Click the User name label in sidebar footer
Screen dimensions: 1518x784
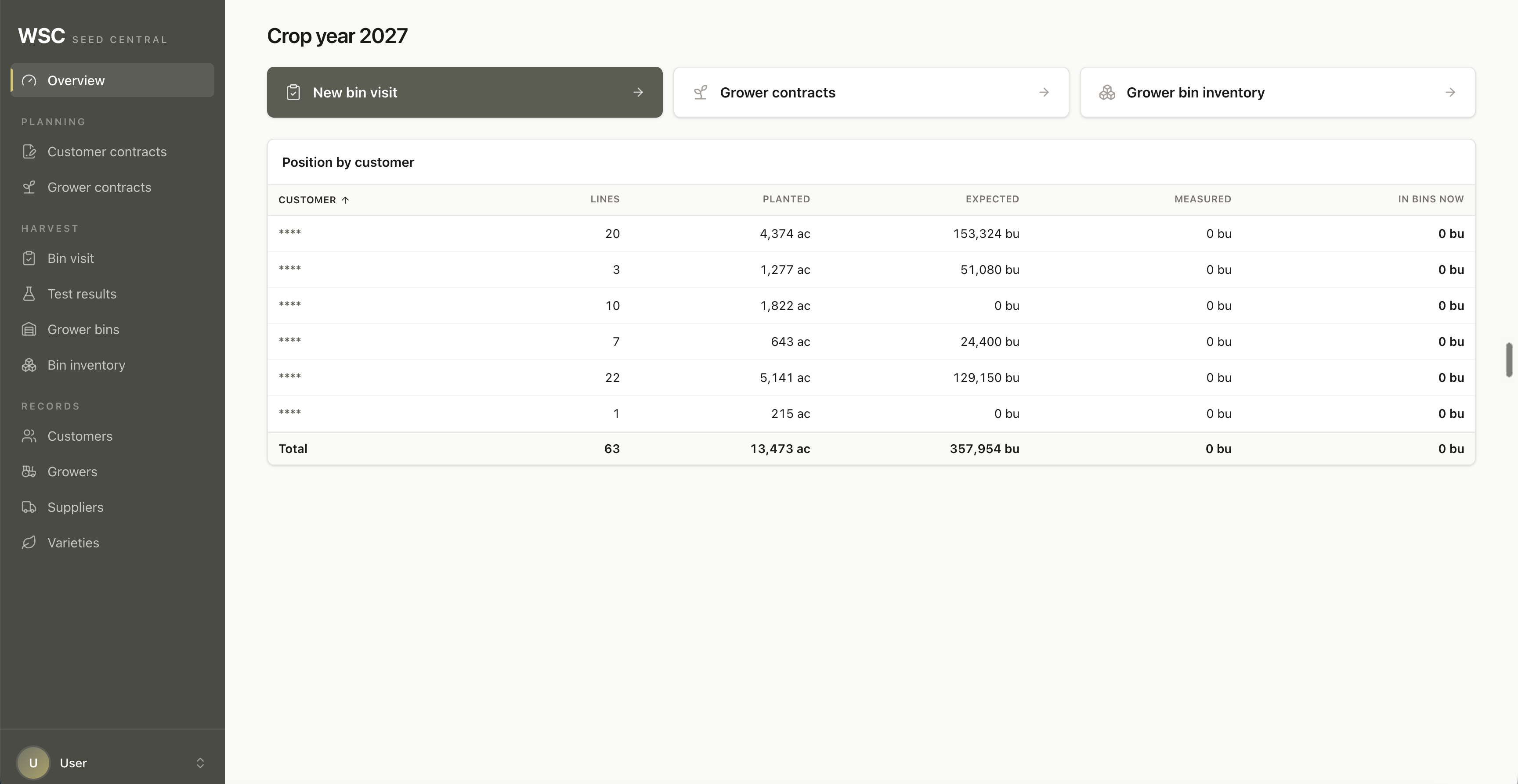(73, 763)
